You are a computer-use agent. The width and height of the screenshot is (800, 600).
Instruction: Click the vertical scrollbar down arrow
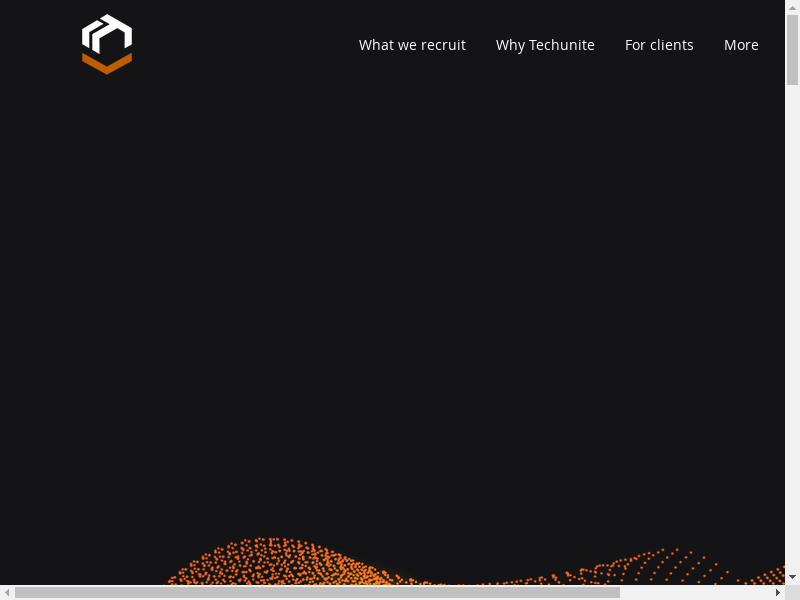pyautogui.click(x=792, y=577)
